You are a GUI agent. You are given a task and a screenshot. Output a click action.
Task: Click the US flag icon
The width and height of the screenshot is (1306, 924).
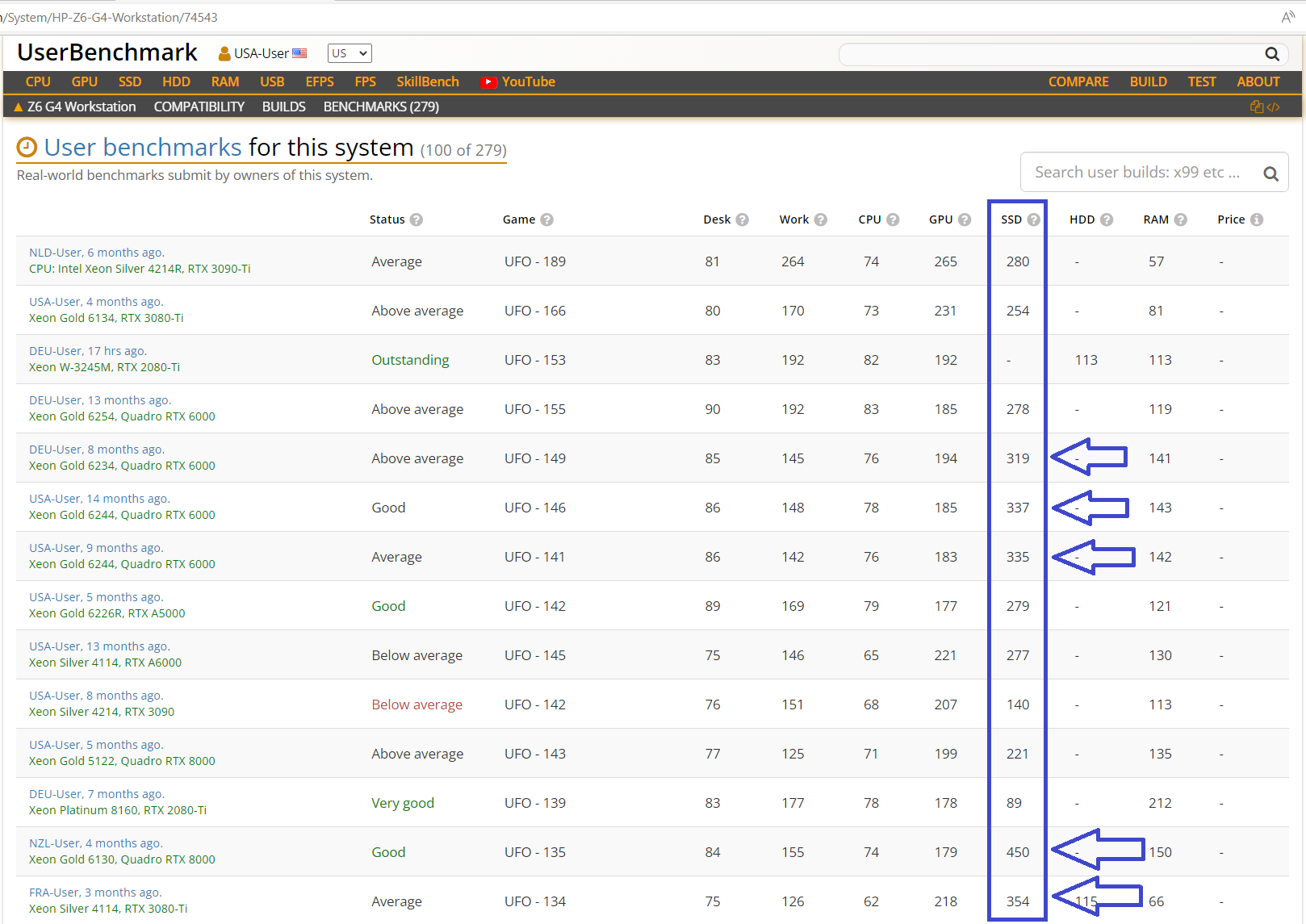[x=299, y=53]
